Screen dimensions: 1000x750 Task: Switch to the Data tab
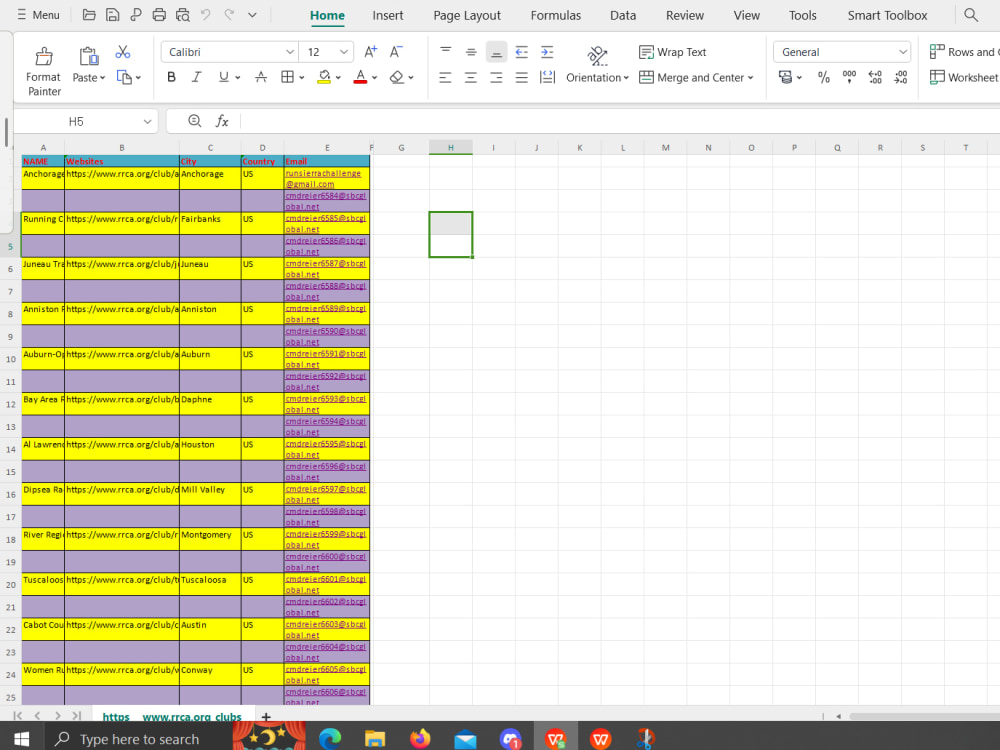622,15
